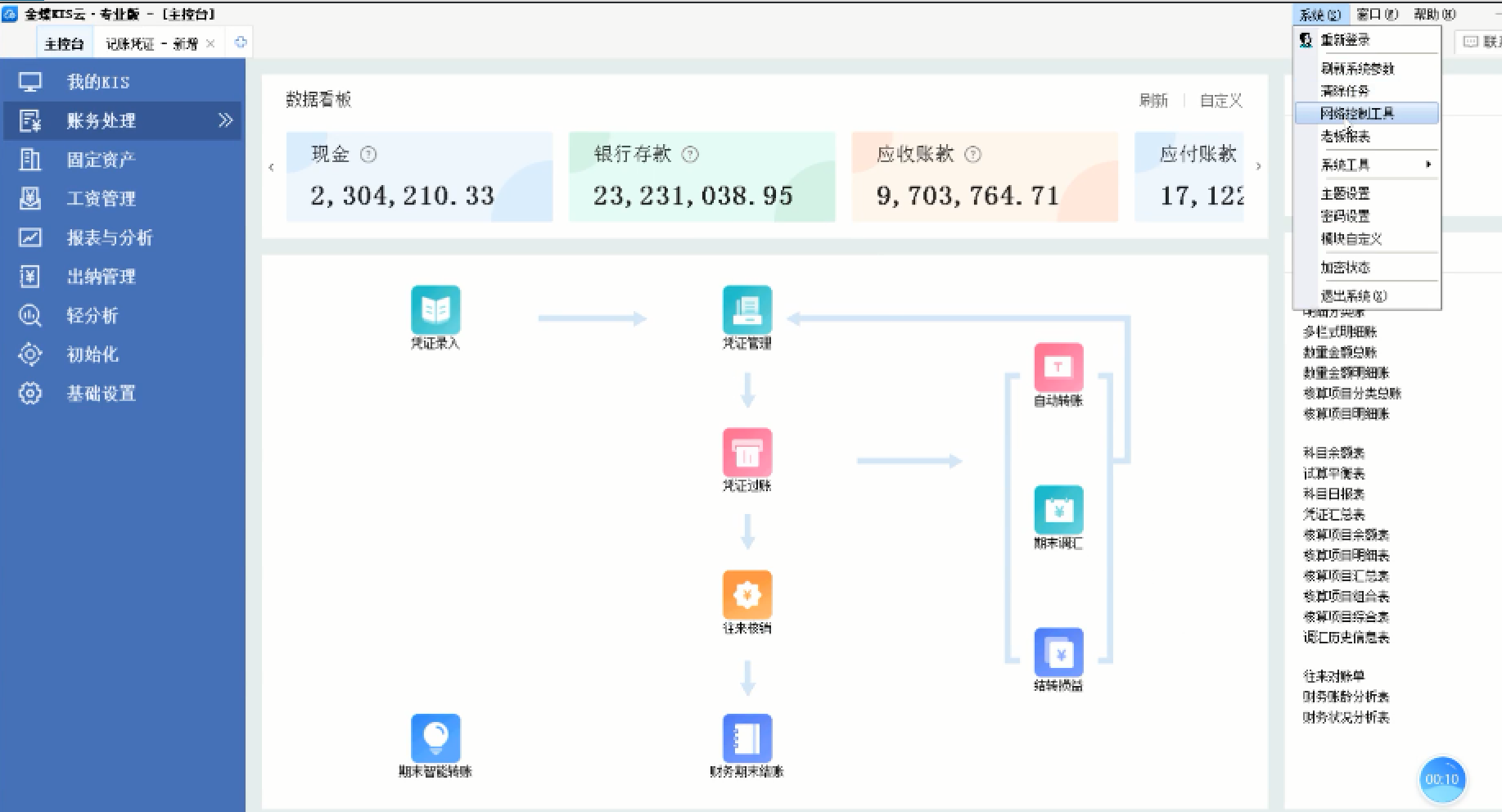
Task: Open the 期末智能转账 lightbulb icon
Action: tap(435, 738)
